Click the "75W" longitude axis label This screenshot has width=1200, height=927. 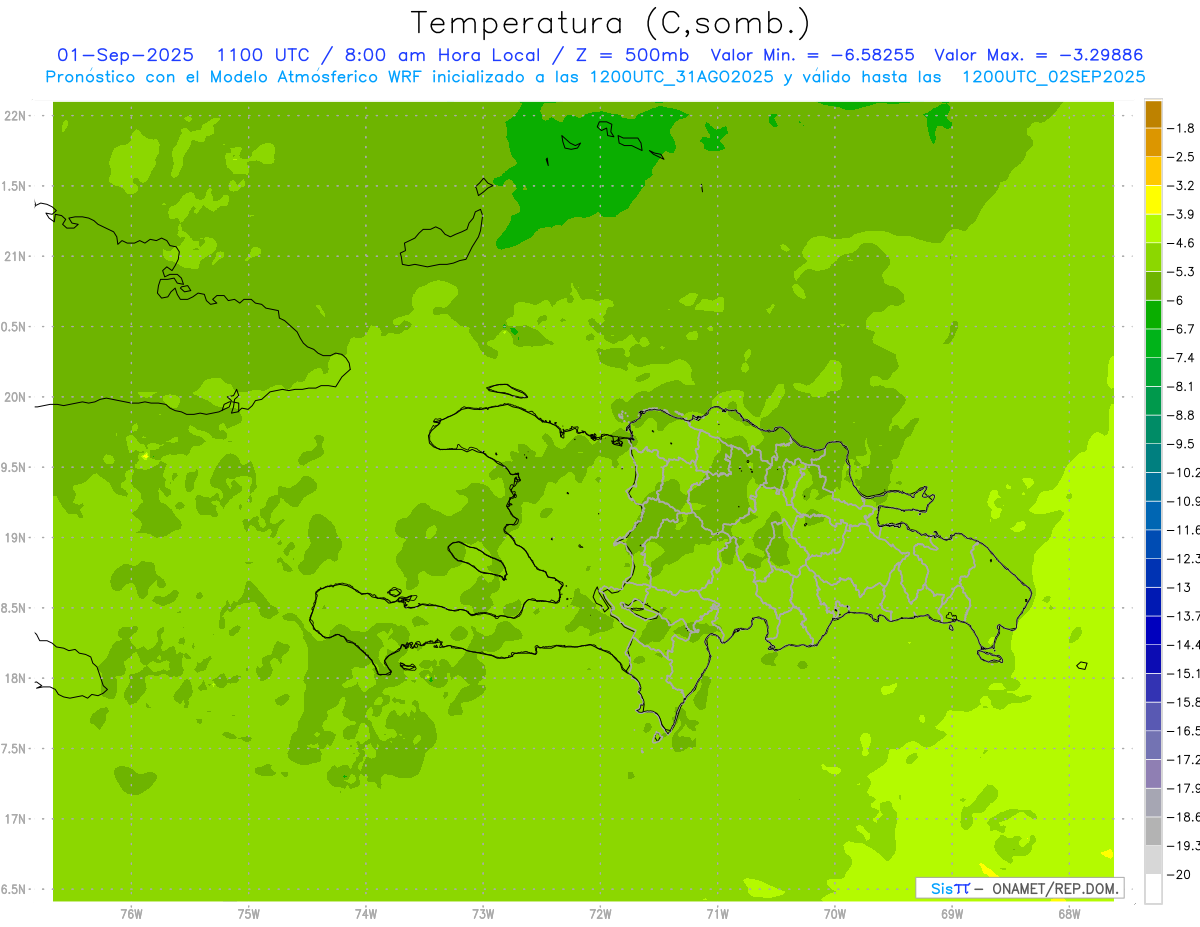point(249,914)
